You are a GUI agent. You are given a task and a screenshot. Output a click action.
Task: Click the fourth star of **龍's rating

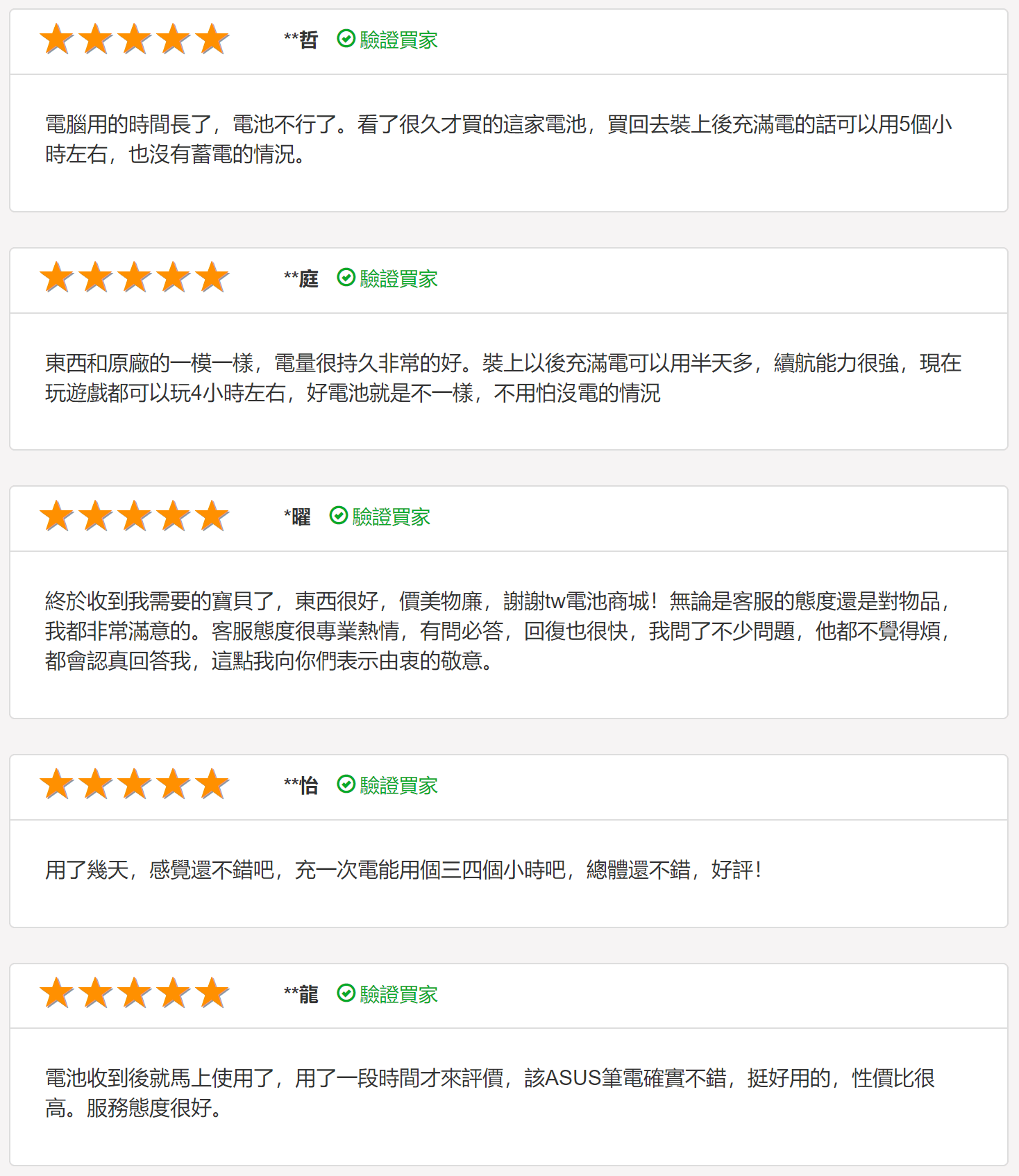(x=174, y=994)
